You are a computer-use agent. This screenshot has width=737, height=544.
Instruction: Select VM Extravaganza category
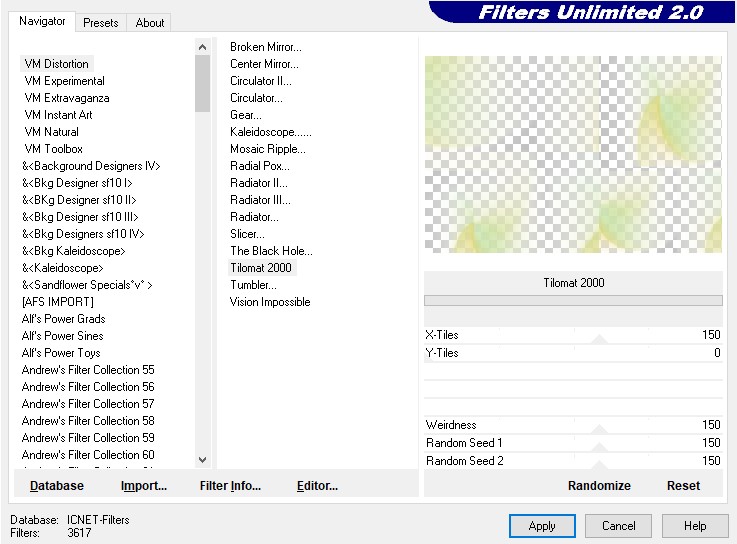click(67, 98)
